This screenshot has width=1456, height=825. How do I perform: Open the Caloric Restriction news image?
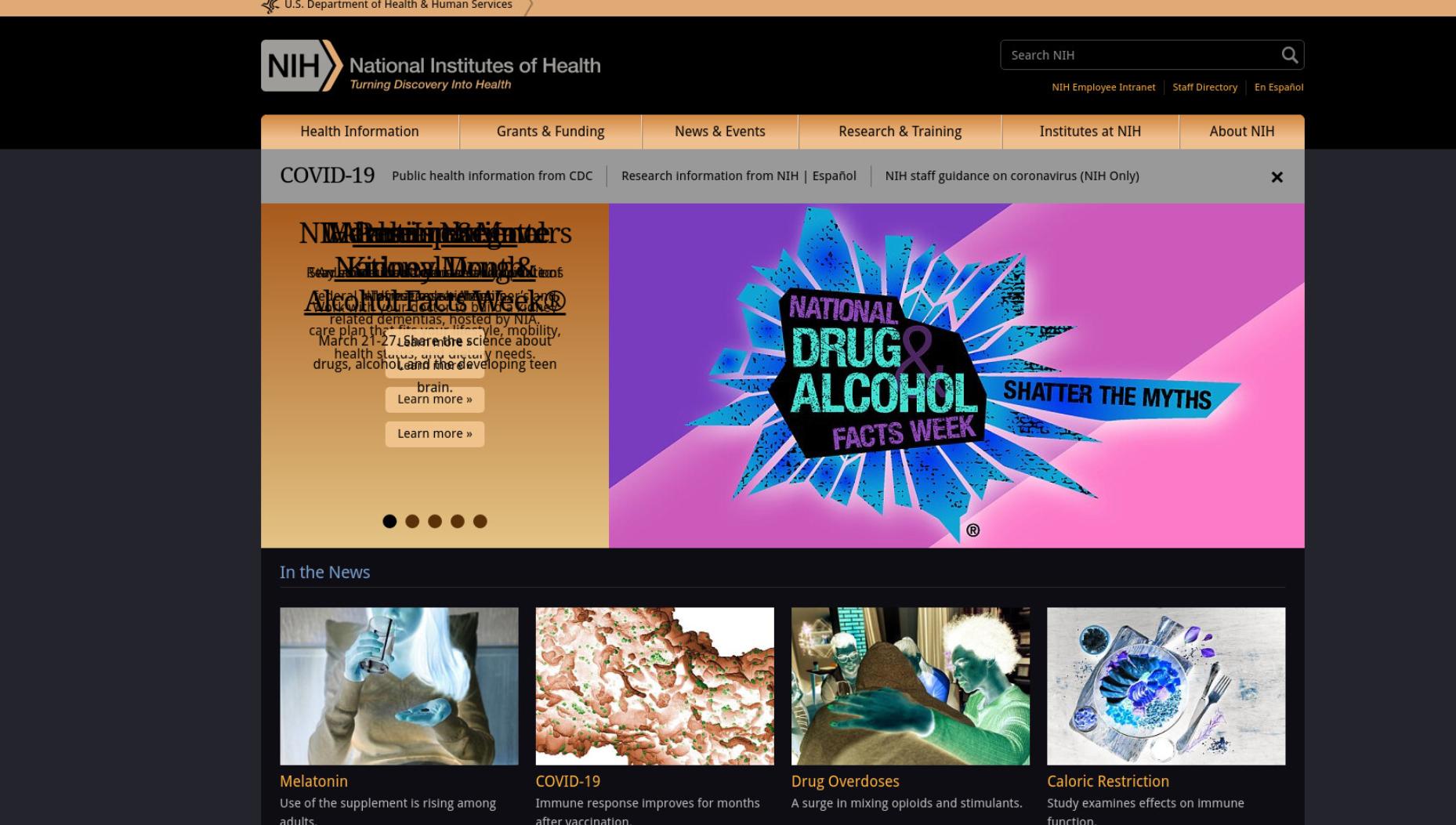tap(1166, 686)
